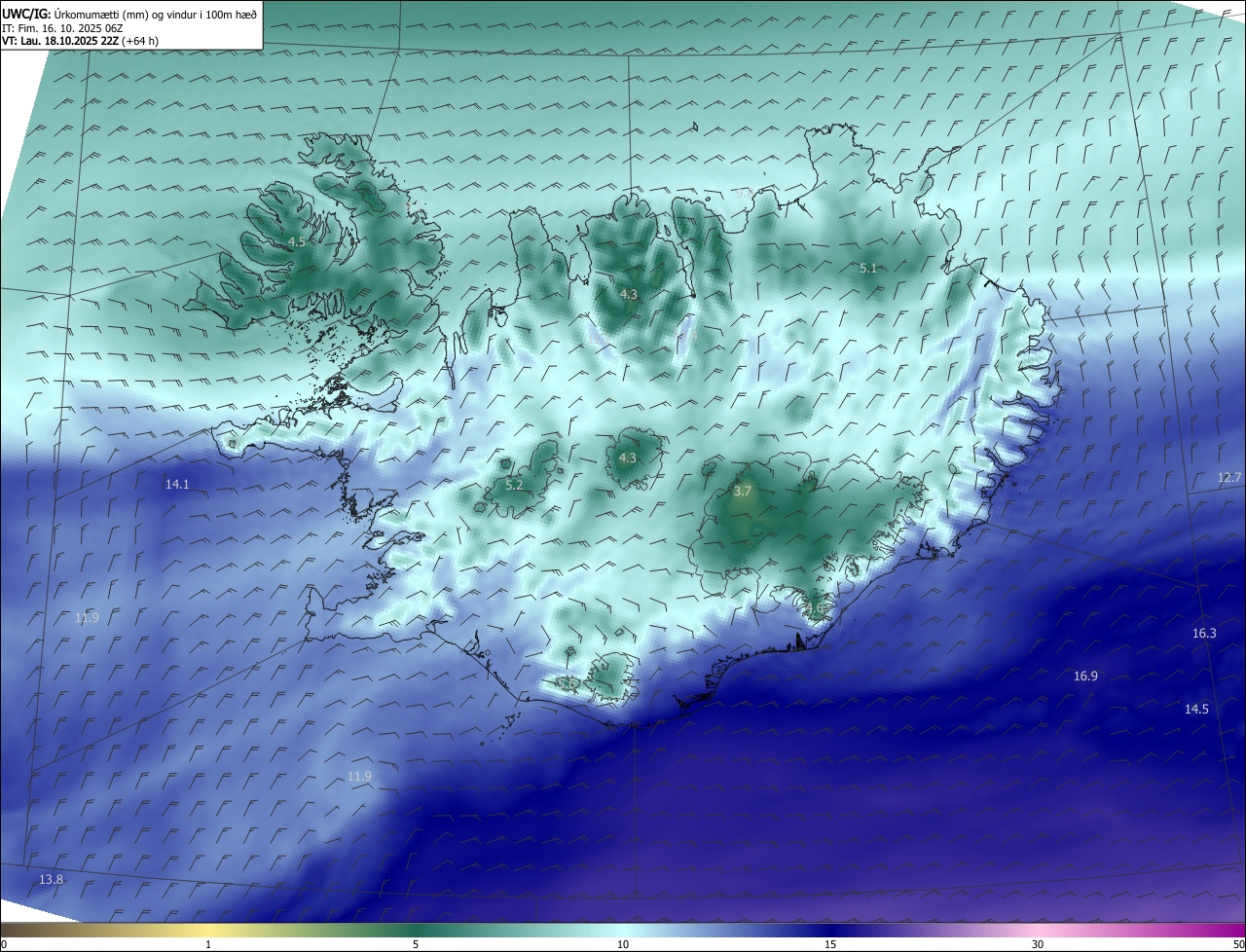
Task: Click the 5 tick on the colour scale
Action: pos(416,944)
